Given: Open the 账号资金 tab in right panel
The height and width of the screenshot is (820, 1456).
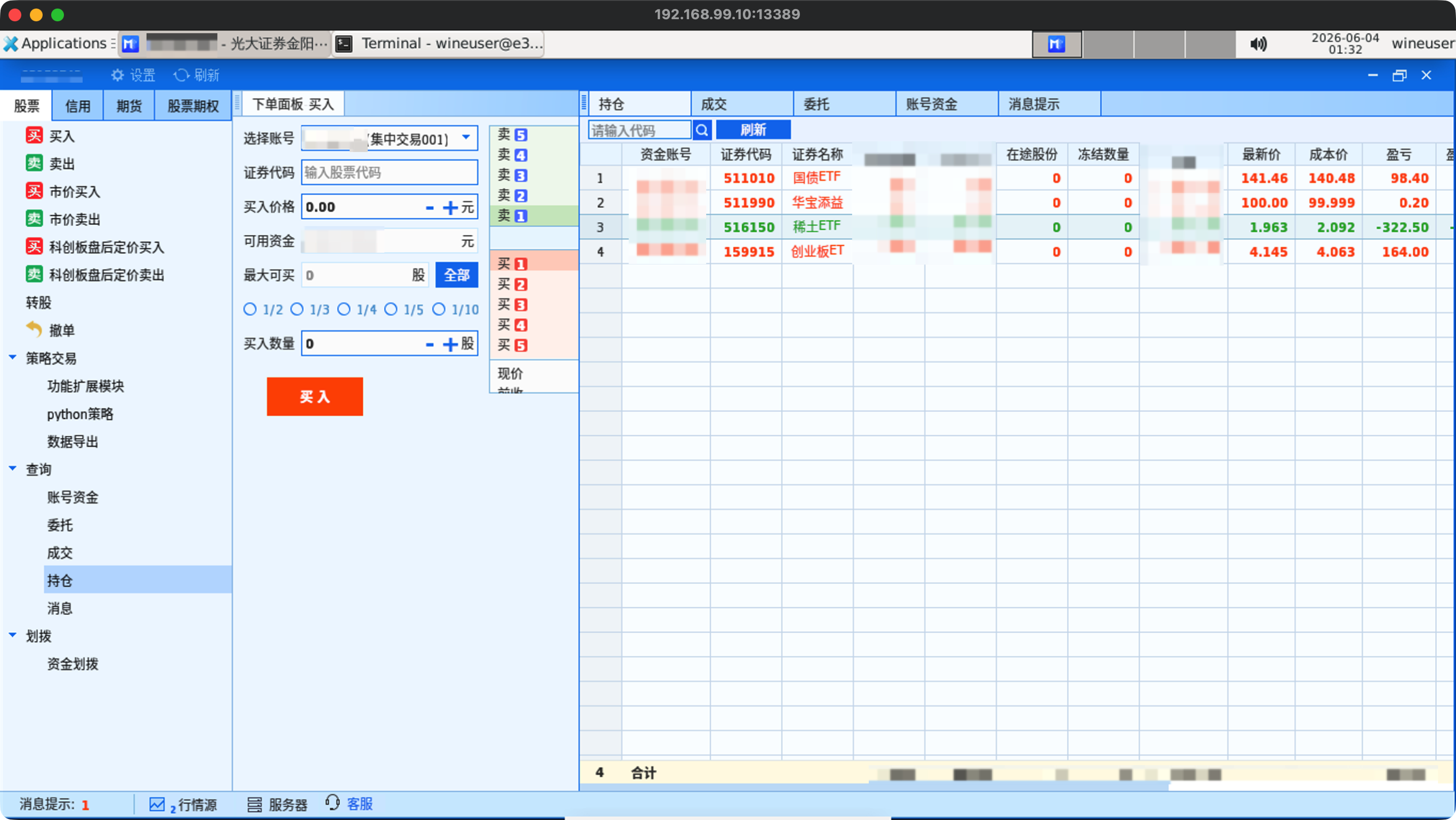Looking at the screenshot, I should [947, 104].
